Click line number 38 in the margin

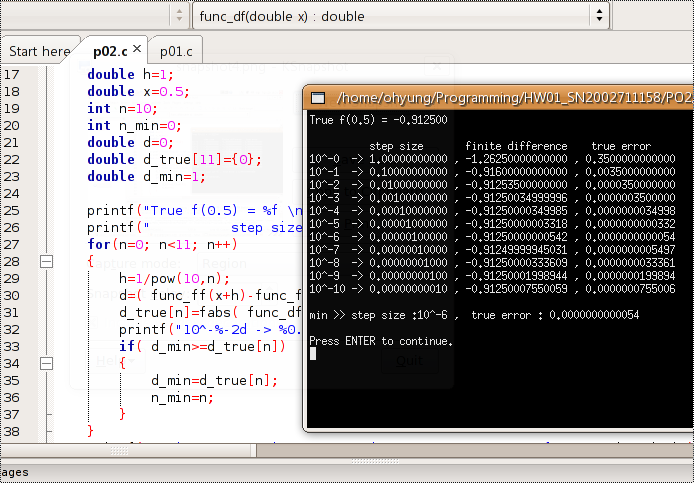(x=12, y=431)
